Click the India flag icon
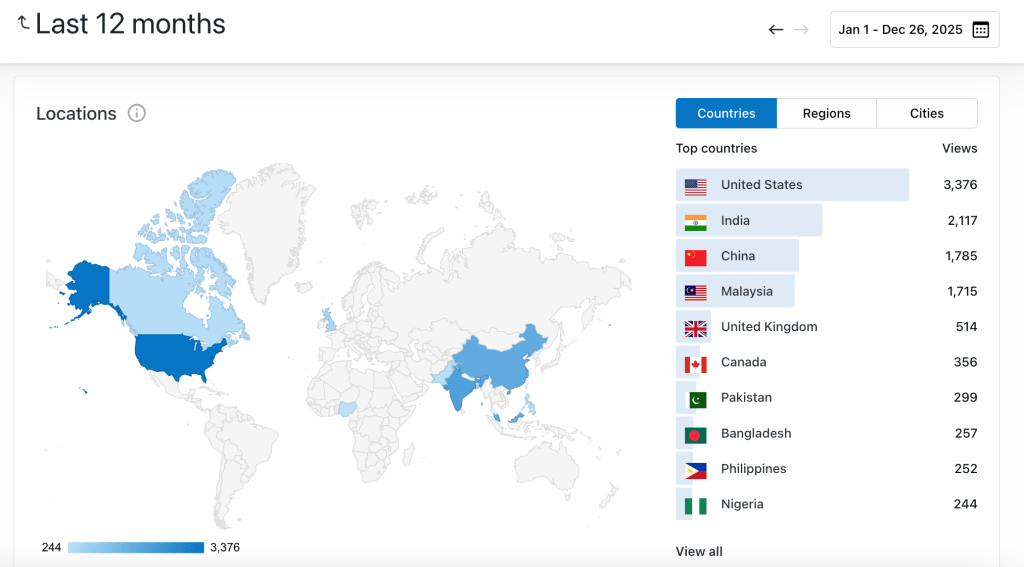The width and height of the screenshot is (1024, 567). (696, 221)
